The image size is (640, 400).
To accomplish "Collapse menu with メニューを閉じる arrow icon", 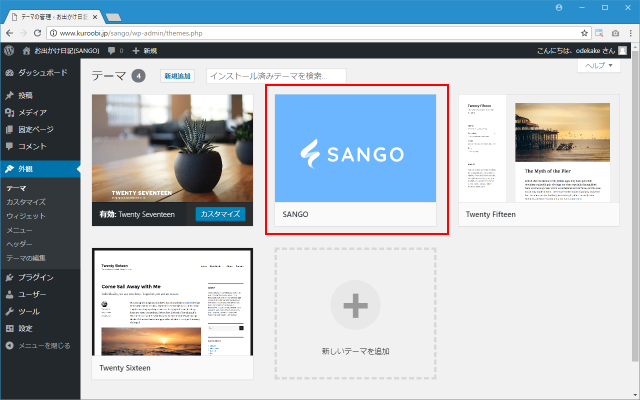I will pyautogui.click(x=9, y=345).
